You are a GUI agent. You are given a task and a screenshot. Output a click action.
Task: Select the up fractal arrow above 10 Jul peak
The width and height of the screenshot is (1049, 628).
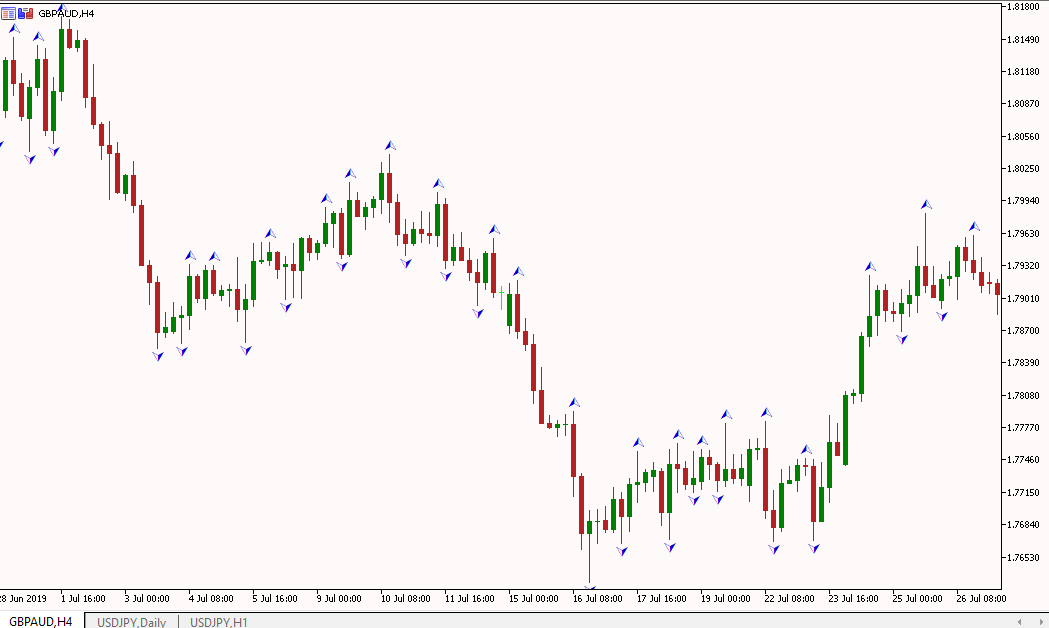(390, 146)
